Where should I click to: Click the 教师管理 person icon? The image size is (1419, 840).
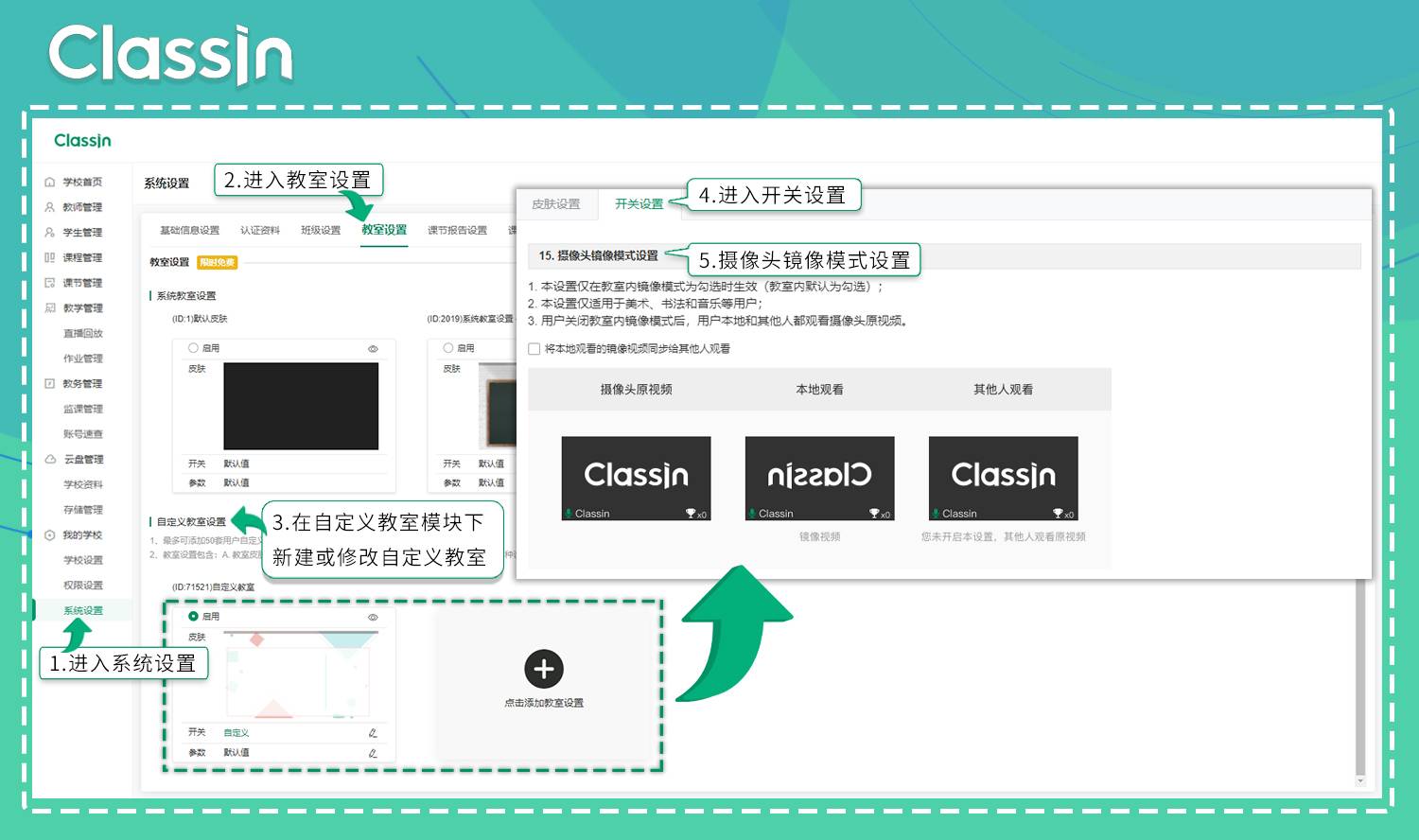pyautogui.click(x=50, y=207)
